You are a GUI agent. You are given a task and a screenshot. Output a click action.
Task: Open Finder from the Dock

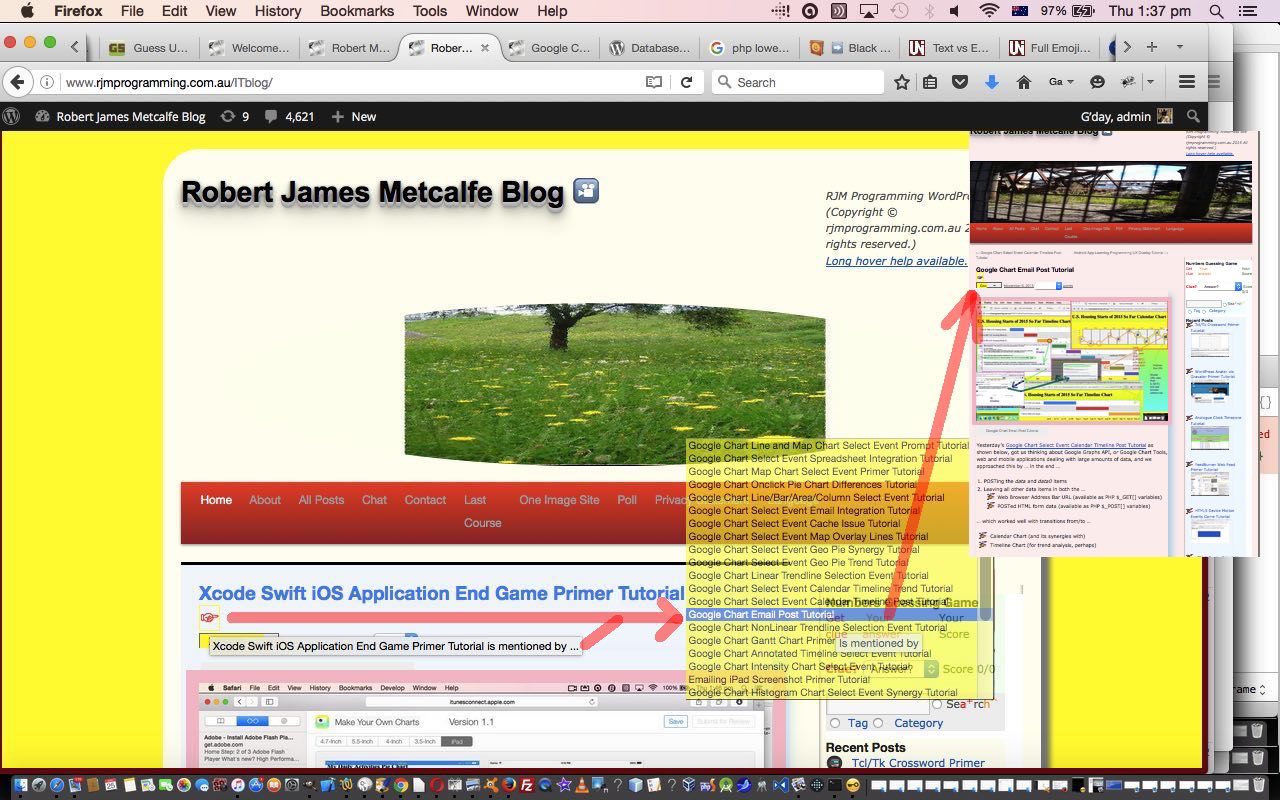click(x=19, y=786)
